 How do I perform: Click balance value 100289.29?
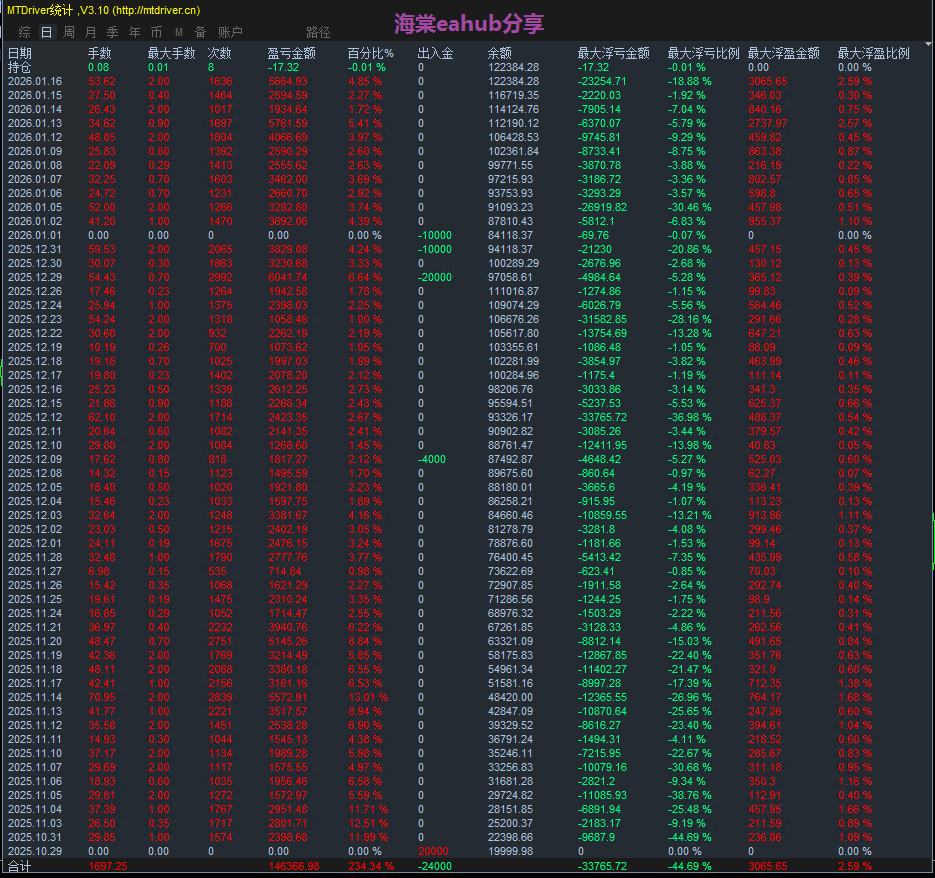tap(513, 263)
